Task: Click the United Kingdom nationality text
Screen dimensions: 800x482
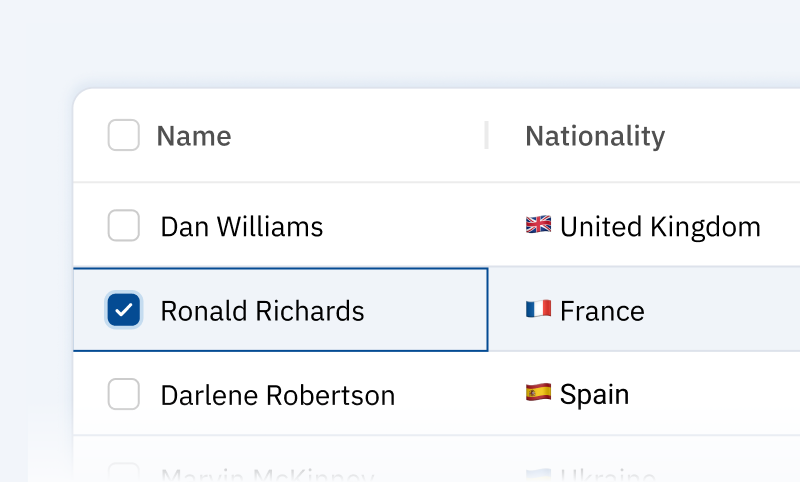Action: 660,227
